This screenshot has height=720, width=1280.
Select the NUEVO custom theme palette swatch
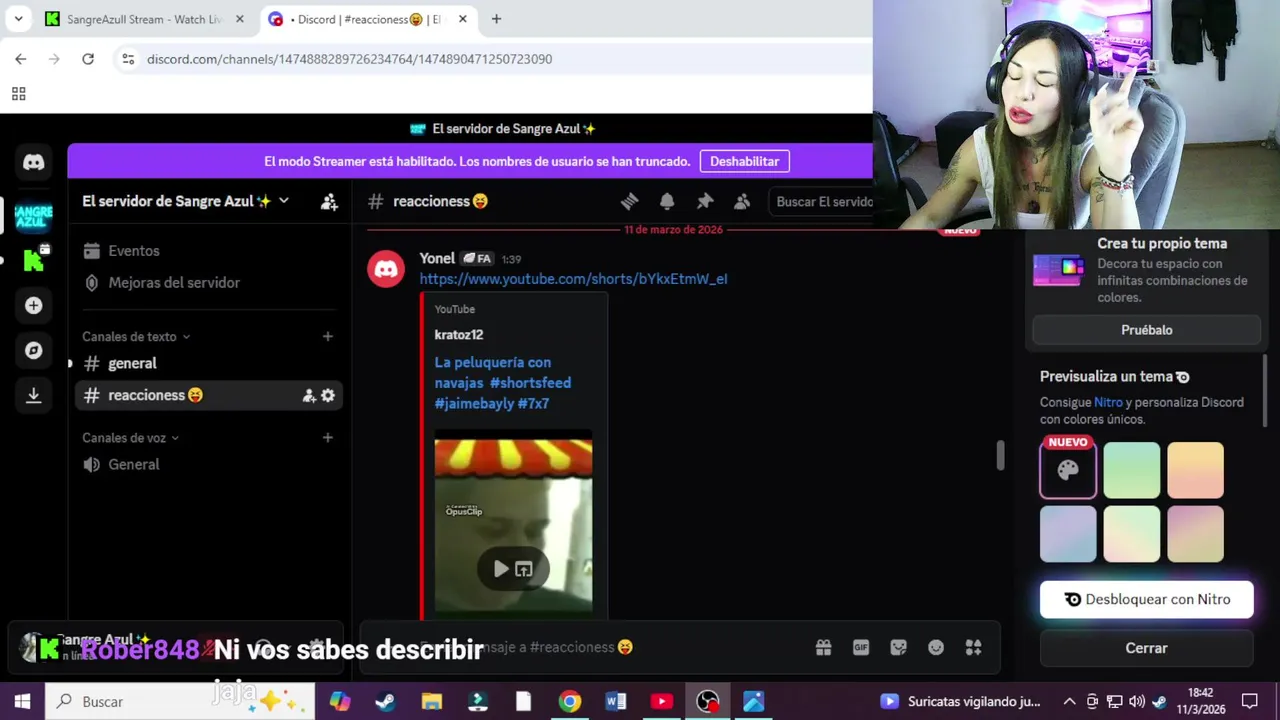[x=1068, y=470]
